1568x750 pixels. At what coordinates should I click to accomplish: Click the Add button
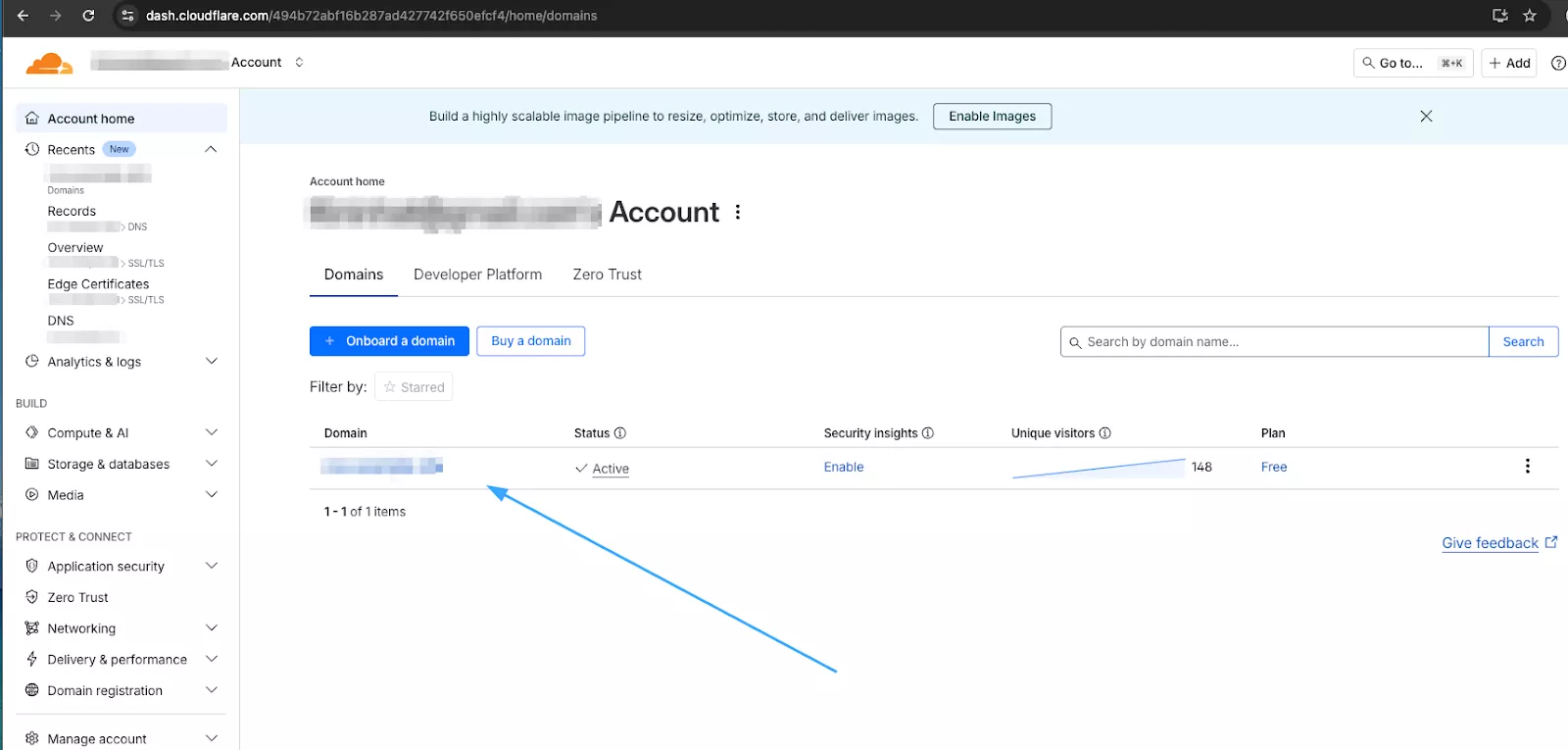click(1509, 63)
